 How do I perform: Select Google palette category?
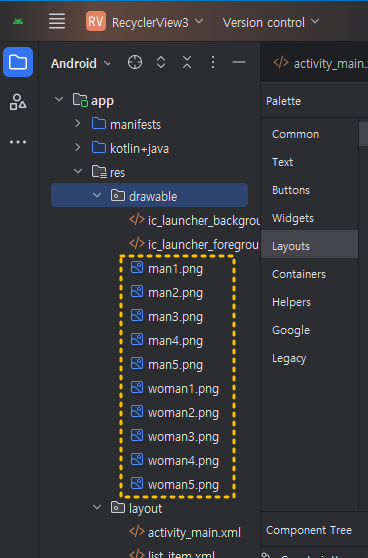point(291,330)
